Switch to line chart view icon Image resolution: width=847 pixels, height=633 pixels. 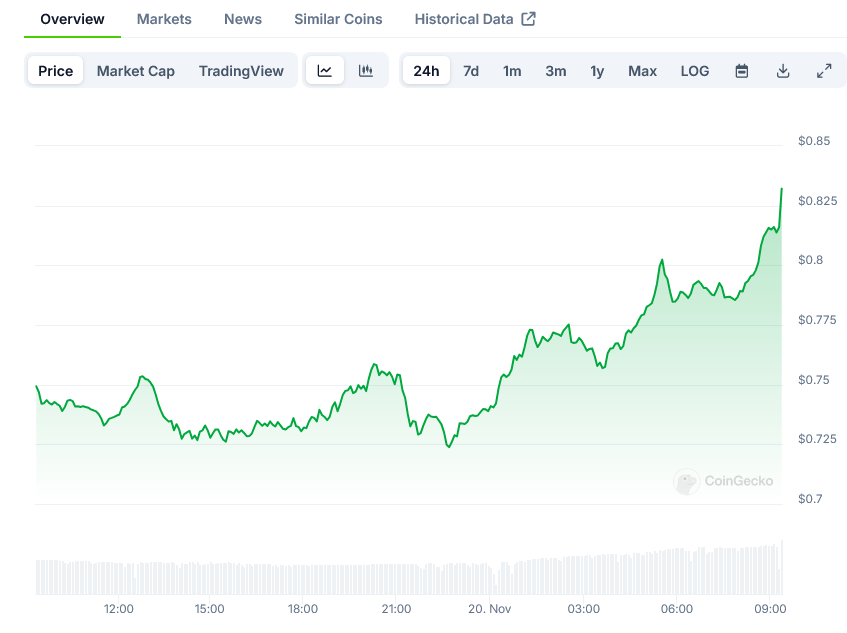pos(325,71)
